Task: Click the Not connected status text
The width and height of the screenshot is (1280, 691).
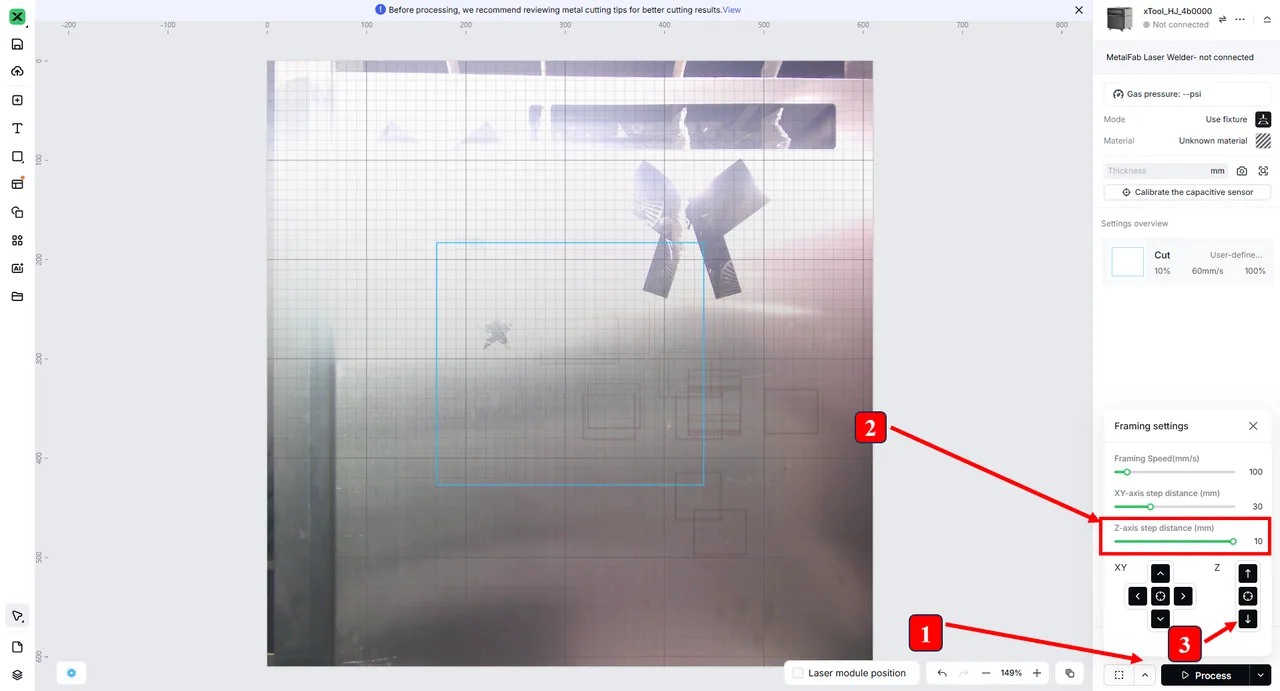Action: (1180, 25)
